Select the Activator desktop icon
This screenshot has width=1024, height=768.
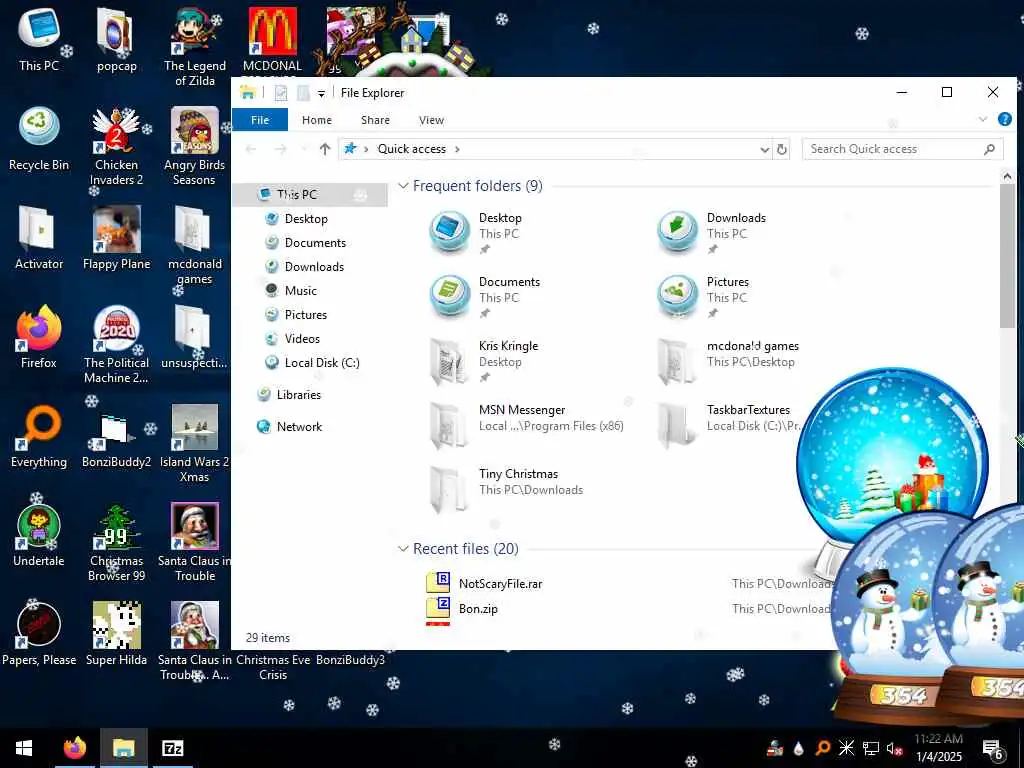[x=39, y=238]
